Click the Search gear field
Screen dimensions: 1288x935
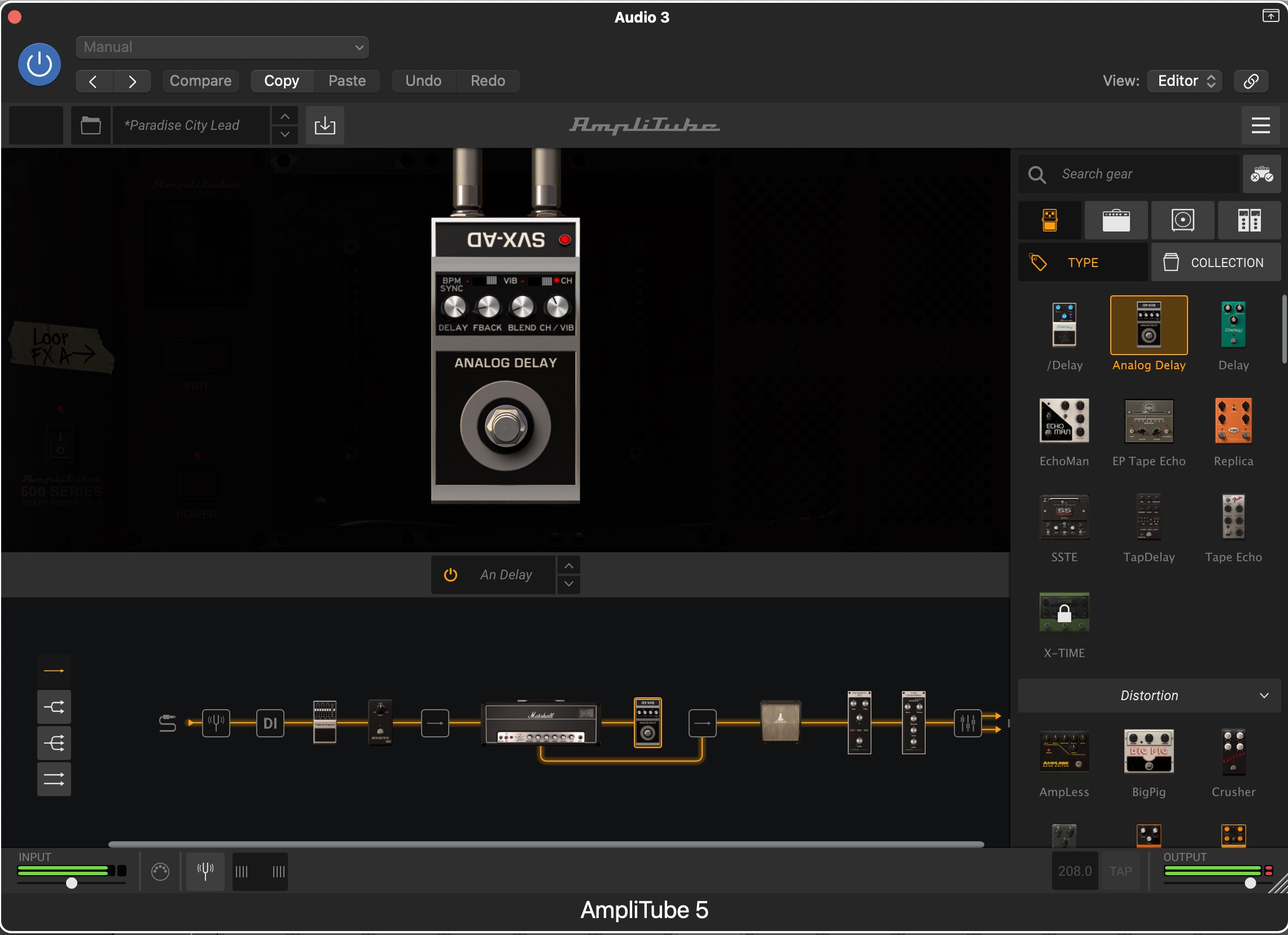[x=1128, y=174]
